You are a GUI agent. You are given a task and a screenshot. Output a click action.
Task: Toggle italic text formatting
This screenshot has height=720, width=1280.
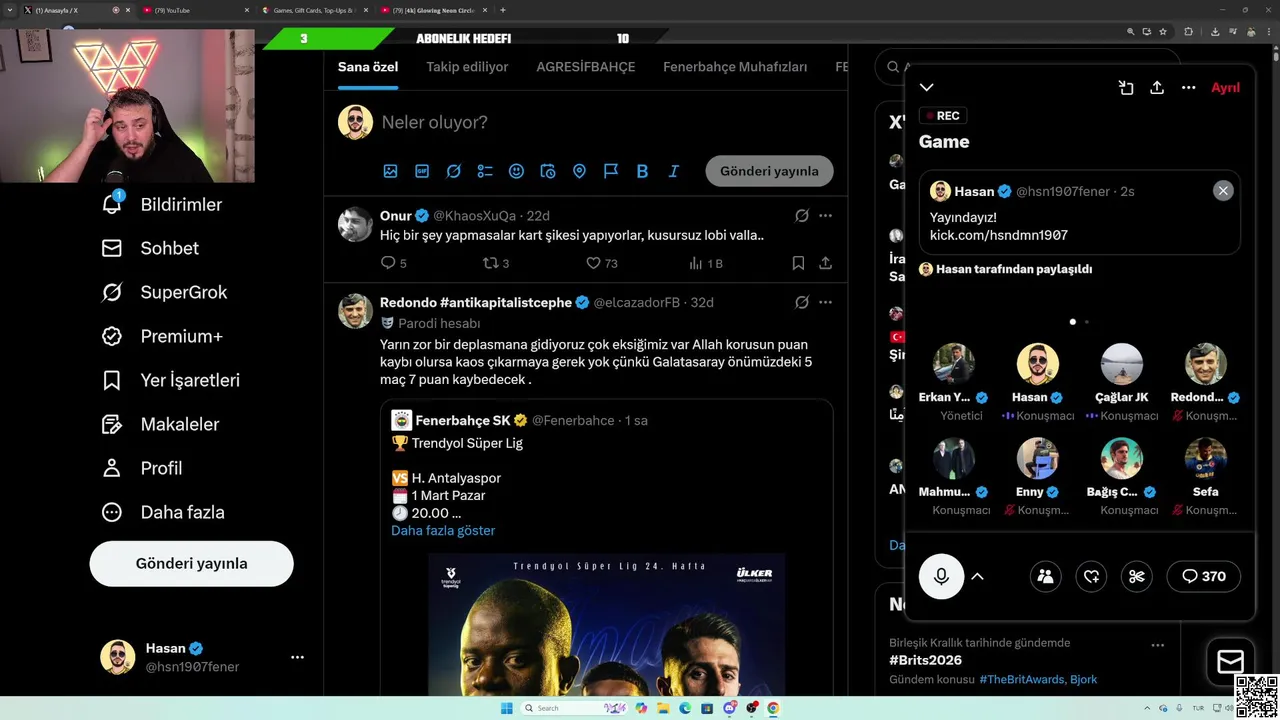pos(674,171)
